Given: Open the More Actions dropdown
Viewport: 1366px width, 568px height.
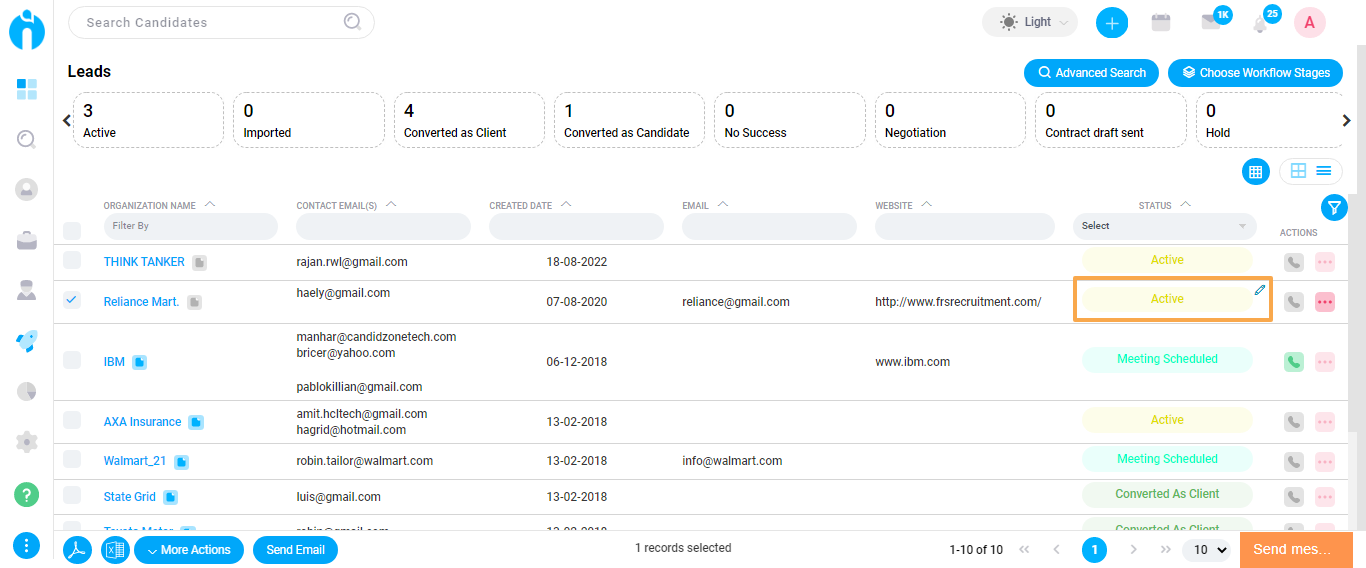Looking at the screenshot, I should (x=189, y=550).
